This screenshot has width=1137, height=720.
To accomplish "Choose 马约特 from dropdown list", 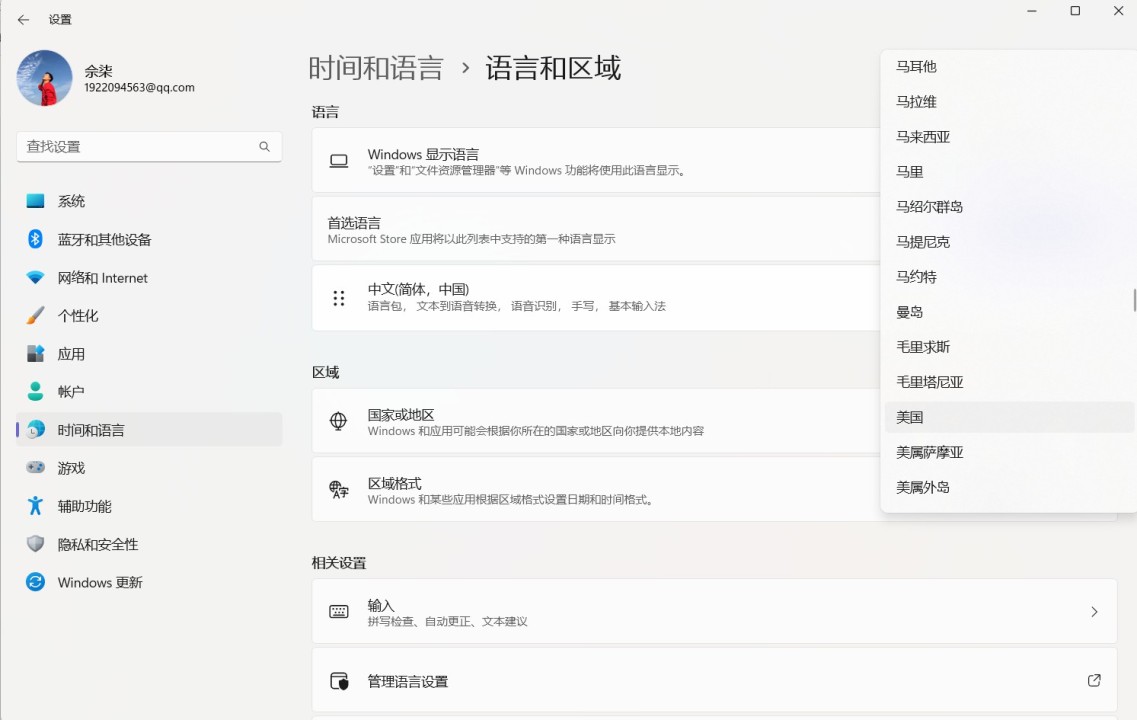I will [1008, 277].
